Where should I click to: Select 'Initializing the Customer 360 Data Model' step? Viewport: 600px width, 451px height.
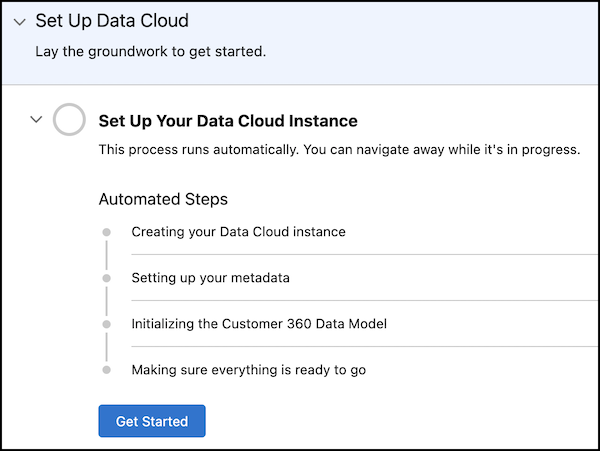(x=259, y=324)
